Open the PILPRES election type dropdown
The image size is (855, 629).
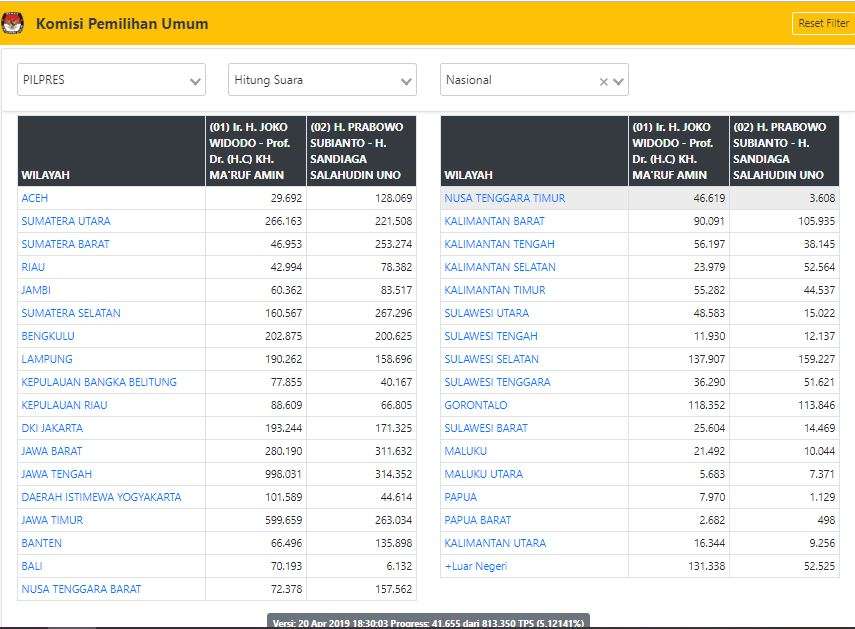(x=111, y=80)
